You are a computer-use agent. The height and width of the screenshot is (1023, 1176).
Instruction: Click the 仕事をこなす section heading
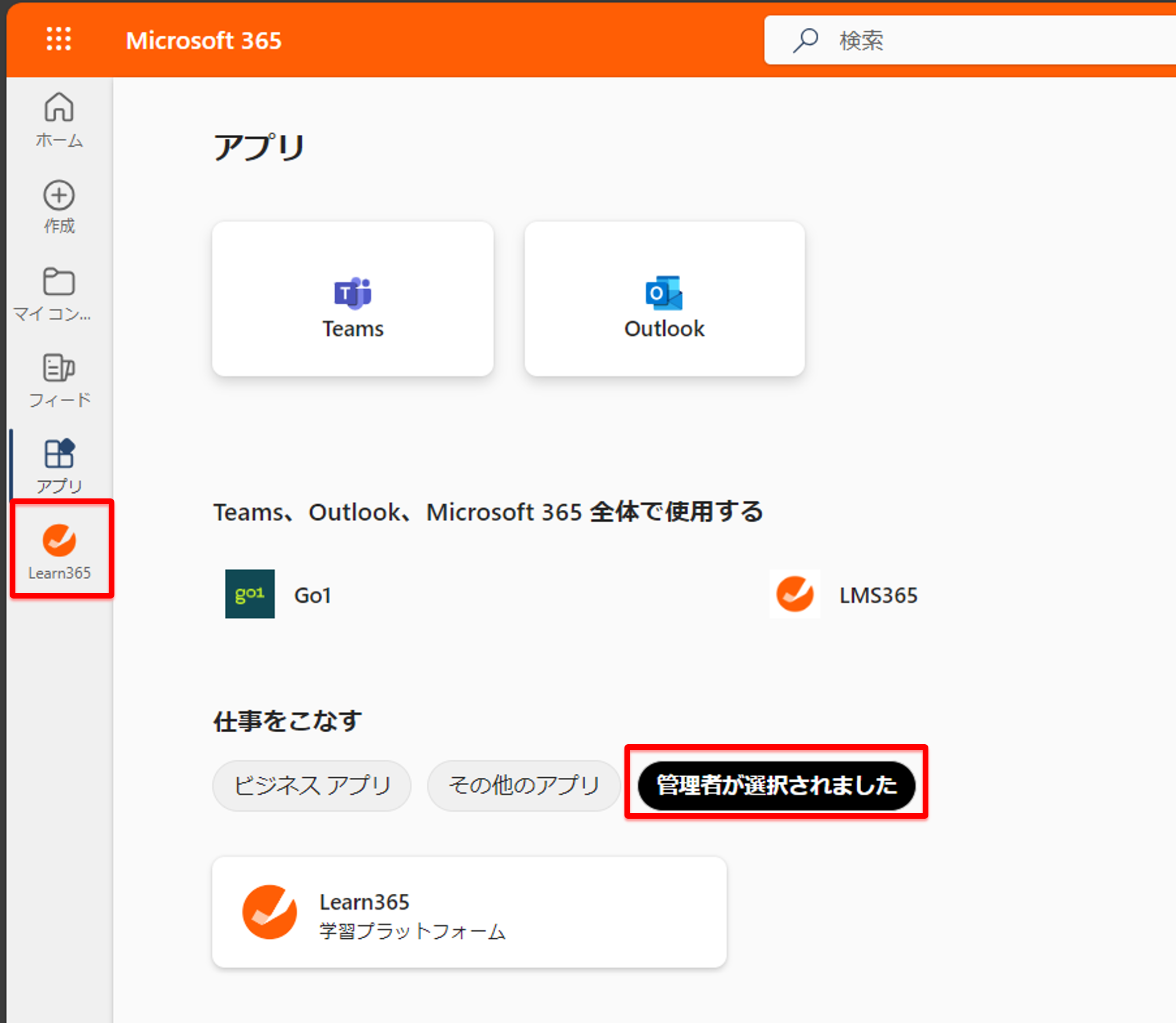click(x=288, y=721)
